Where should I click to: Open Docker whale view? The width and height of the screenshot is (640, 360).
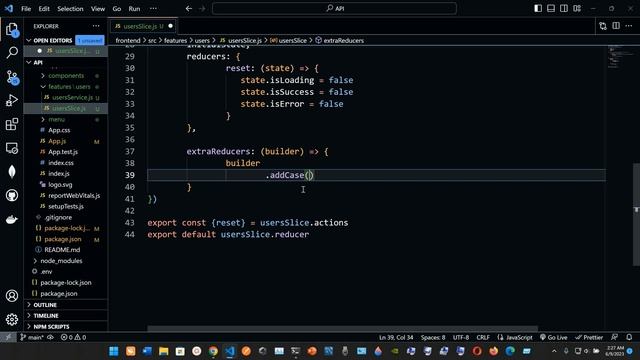click(12, 219)
